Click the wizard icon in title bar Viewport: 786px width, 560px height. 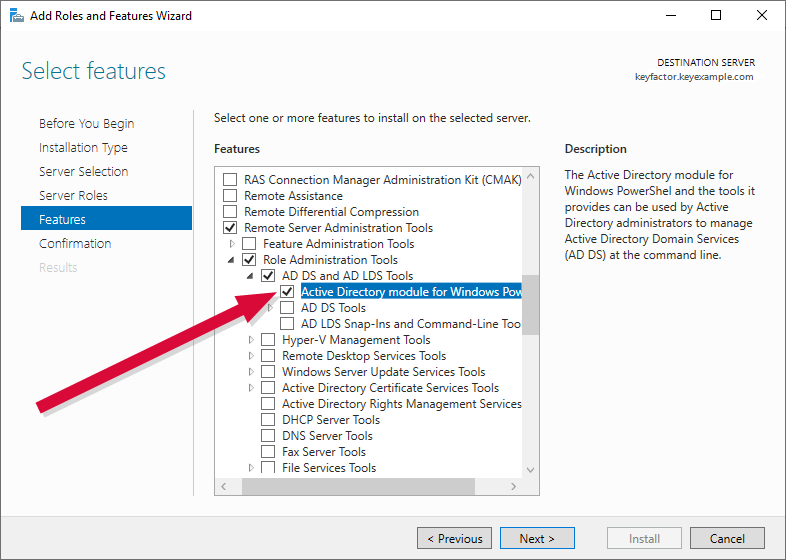coord(15,15)
